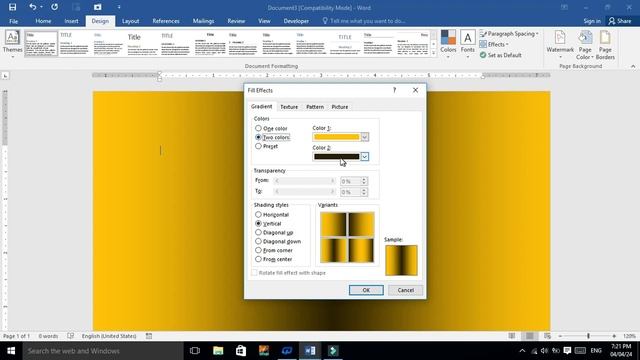Click the Sign in link

coord(592,21)
